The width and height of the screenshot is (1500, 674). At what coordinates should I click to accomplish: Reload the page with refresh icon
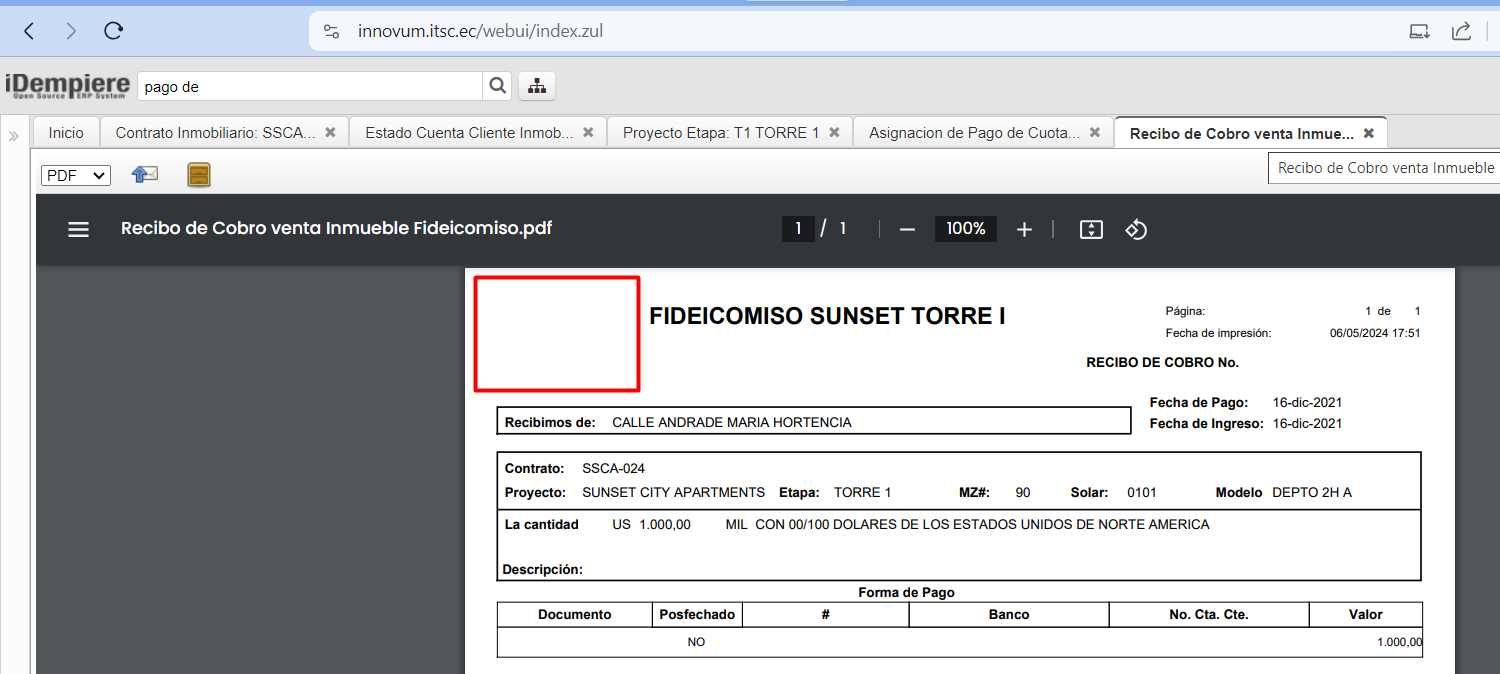pos(113,31)
